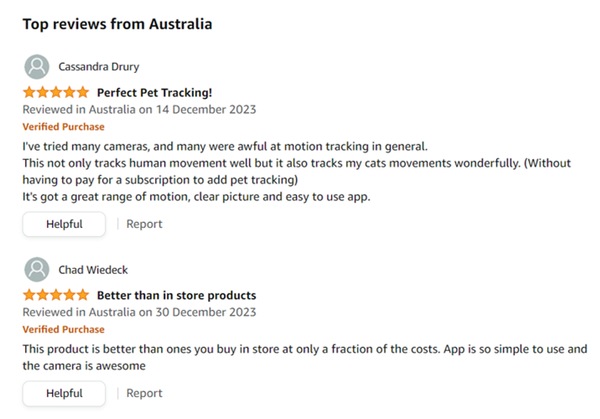This screenshot has width=600, height=419.
Task: Open the 'Better than in store products' review title
Action: [176, 295]
